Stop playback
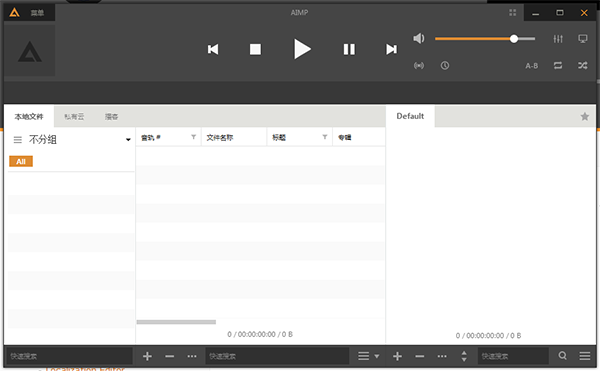The image size is (600, 371). 255,49
